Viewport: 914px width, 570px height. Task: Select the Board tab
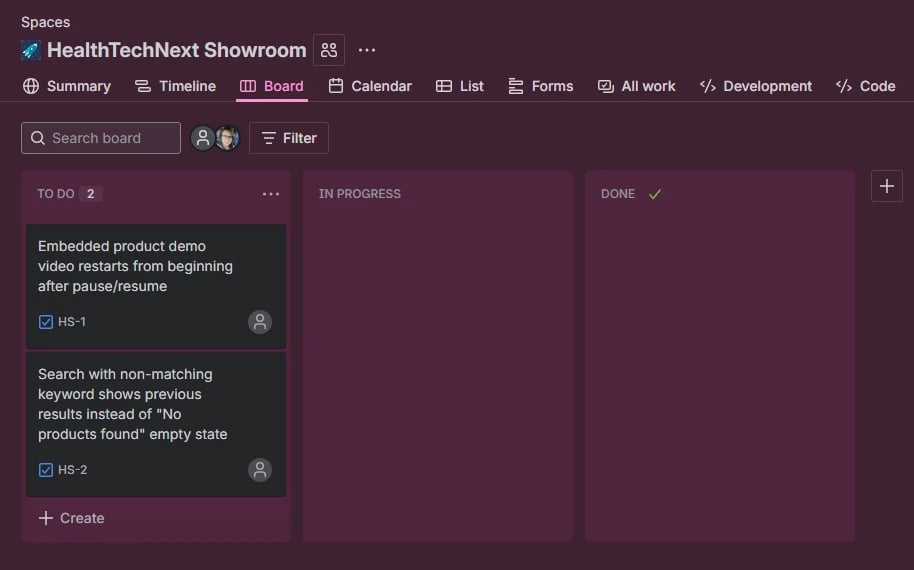click(x=272, y=86)
